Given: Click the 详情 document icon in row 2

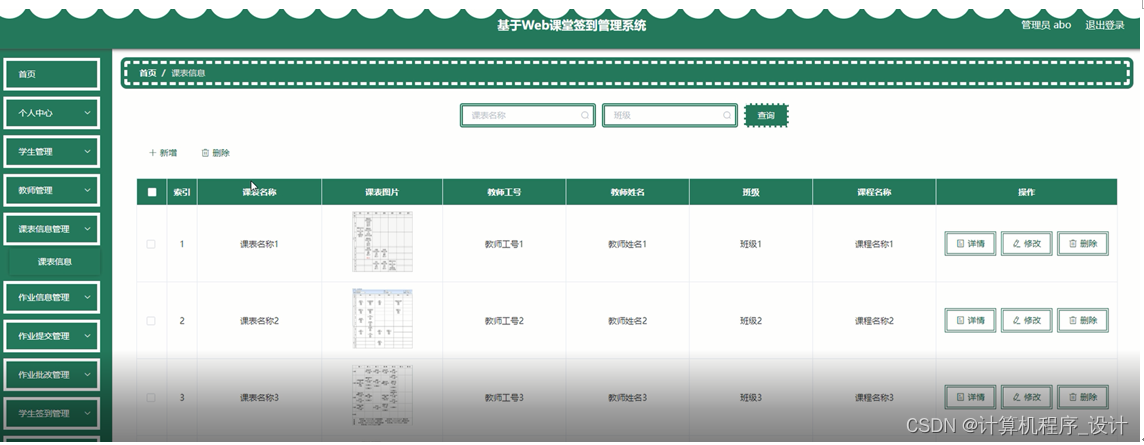Looking at the screenshot, I should [x=961, y=321].
